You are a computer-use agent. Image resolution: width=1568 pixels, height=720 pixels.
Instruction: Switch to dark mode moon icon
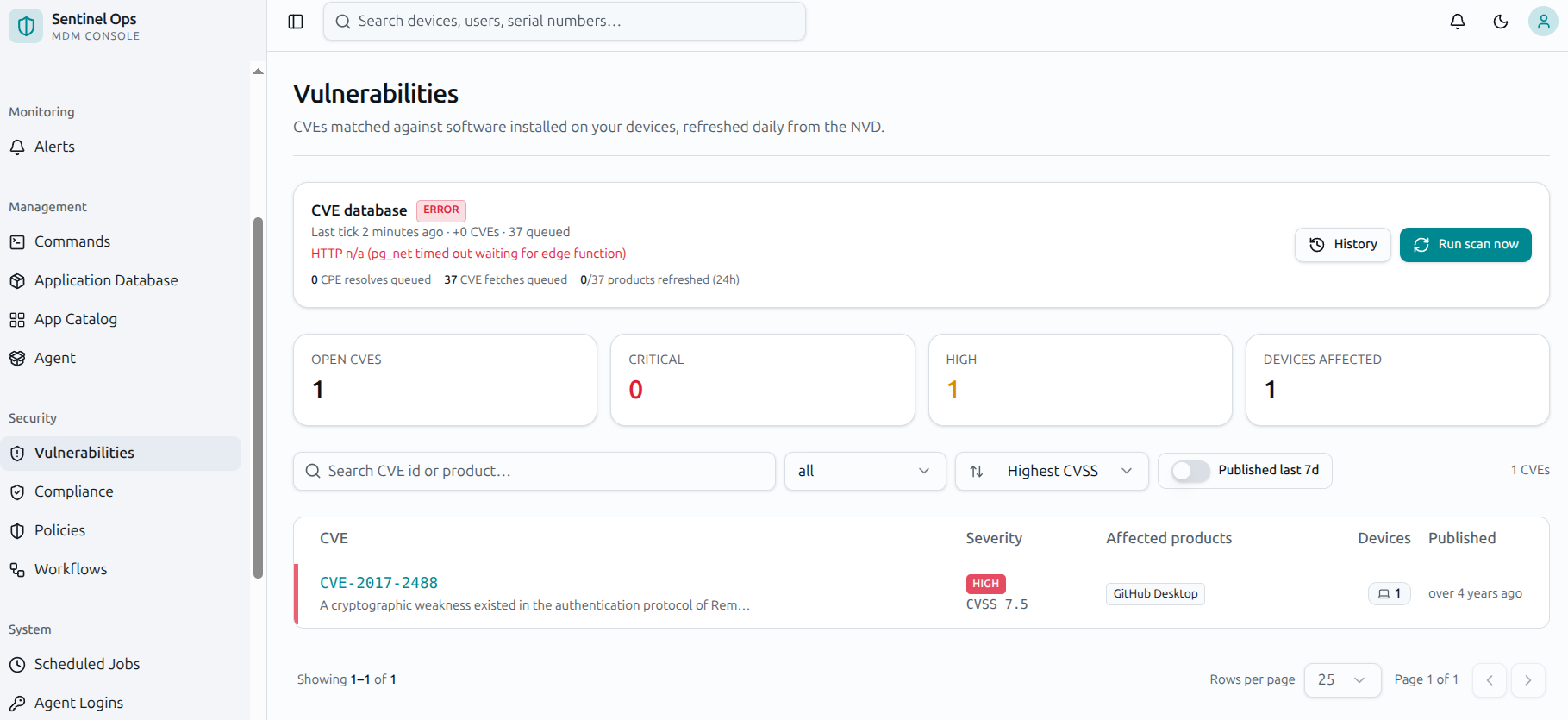pyautogui.click(x=1501, y=22)
